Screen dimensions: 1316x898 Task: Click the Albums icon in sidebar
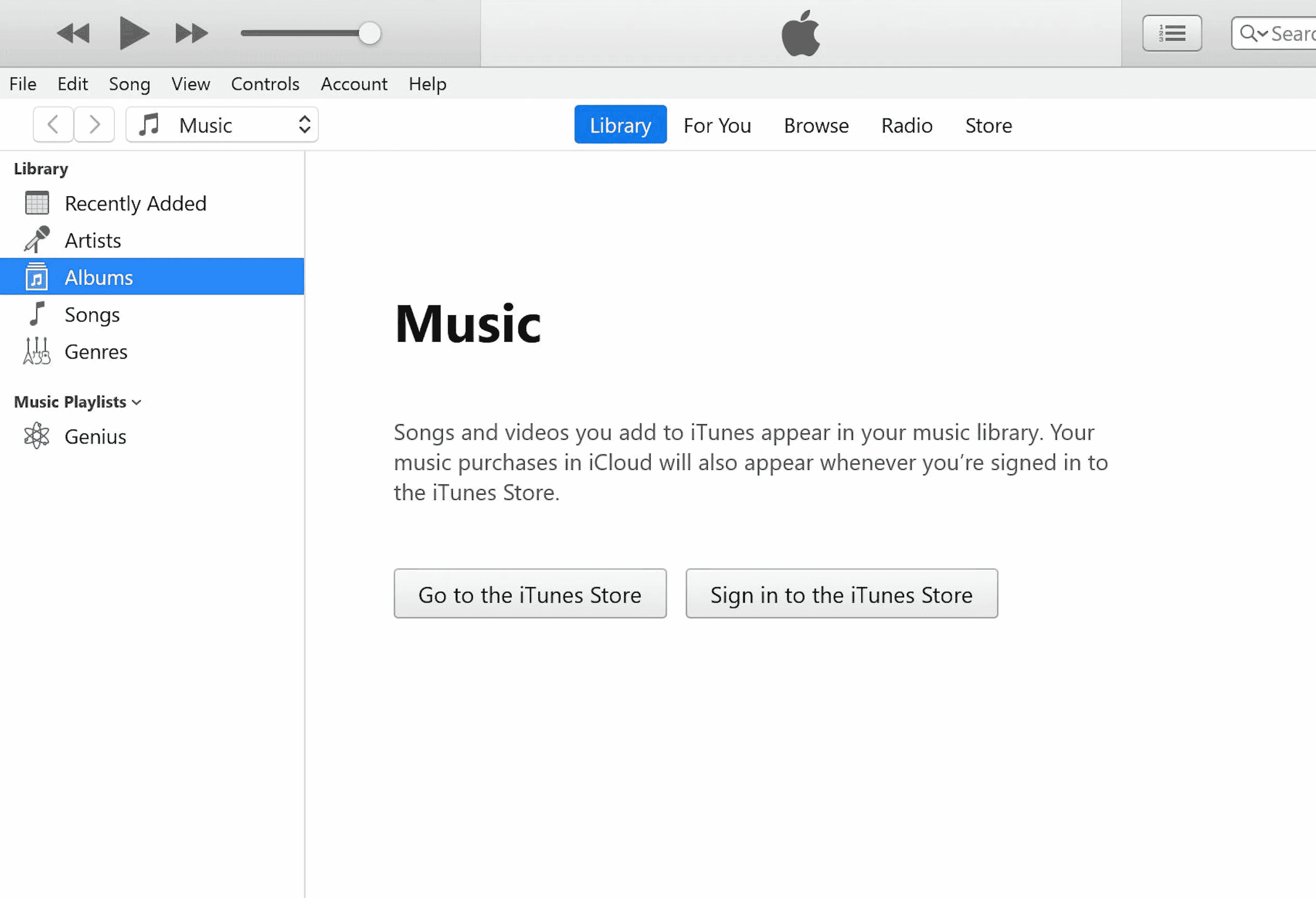[x=36, y=276]
